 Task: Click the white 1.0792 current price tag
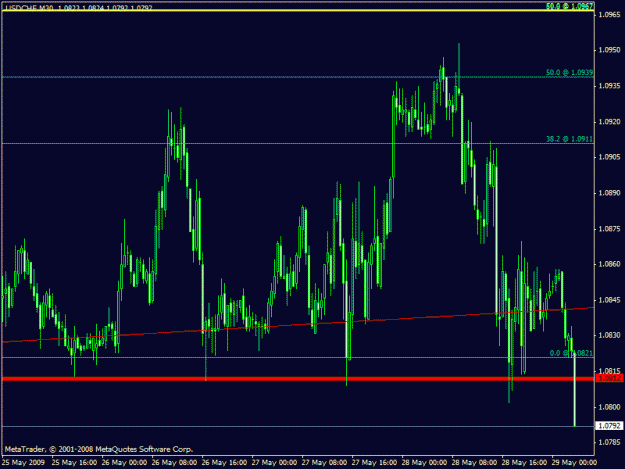(x=609, y=426)
